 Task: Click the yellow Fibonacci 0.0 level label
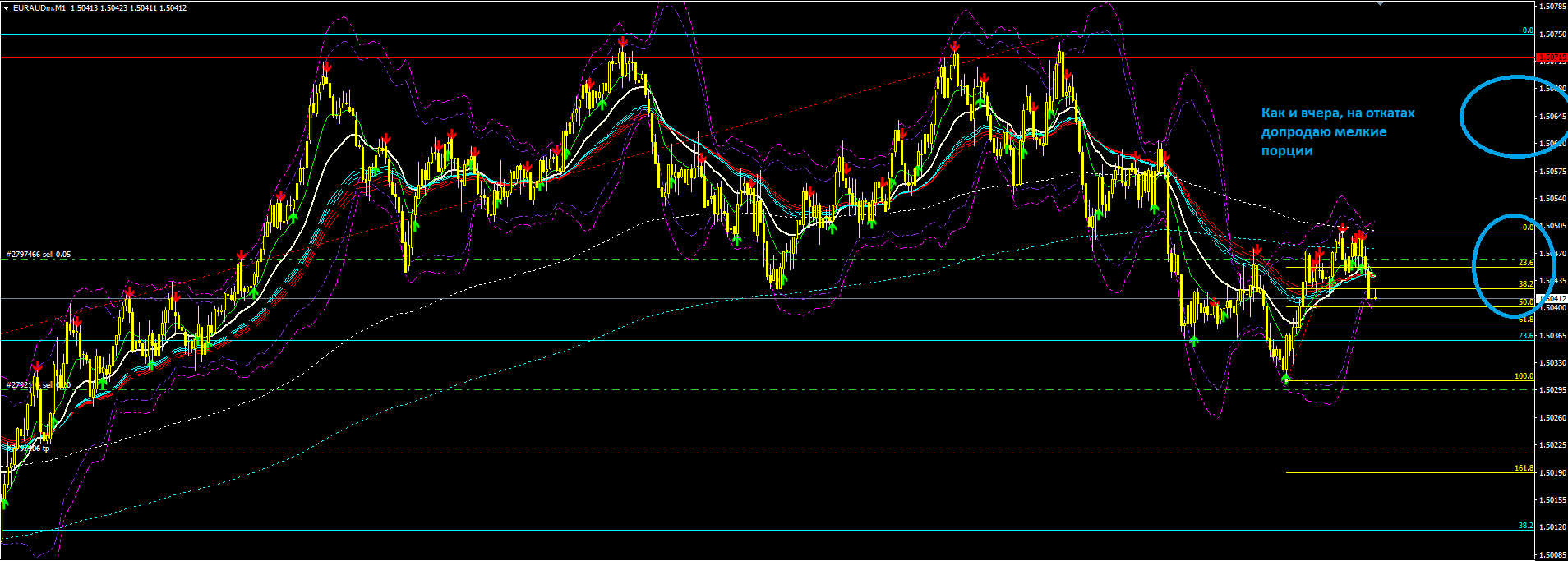click(1528, 228)
